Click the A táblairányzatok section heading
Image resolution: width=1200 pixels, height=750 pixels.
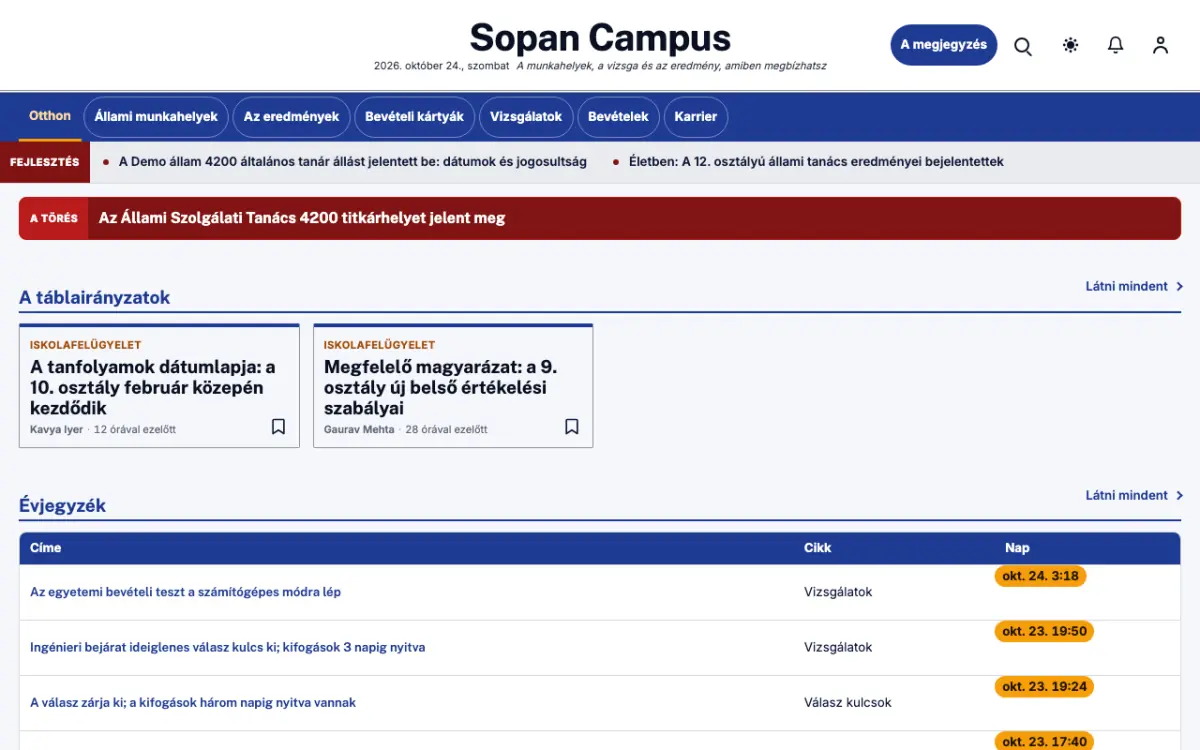tap(95, 297)
